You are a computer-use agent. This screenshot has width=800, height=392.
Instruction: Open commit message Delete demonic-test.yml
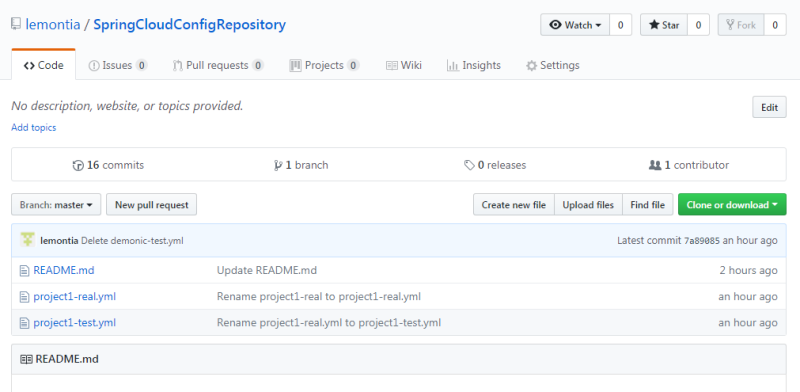[132, 240]
